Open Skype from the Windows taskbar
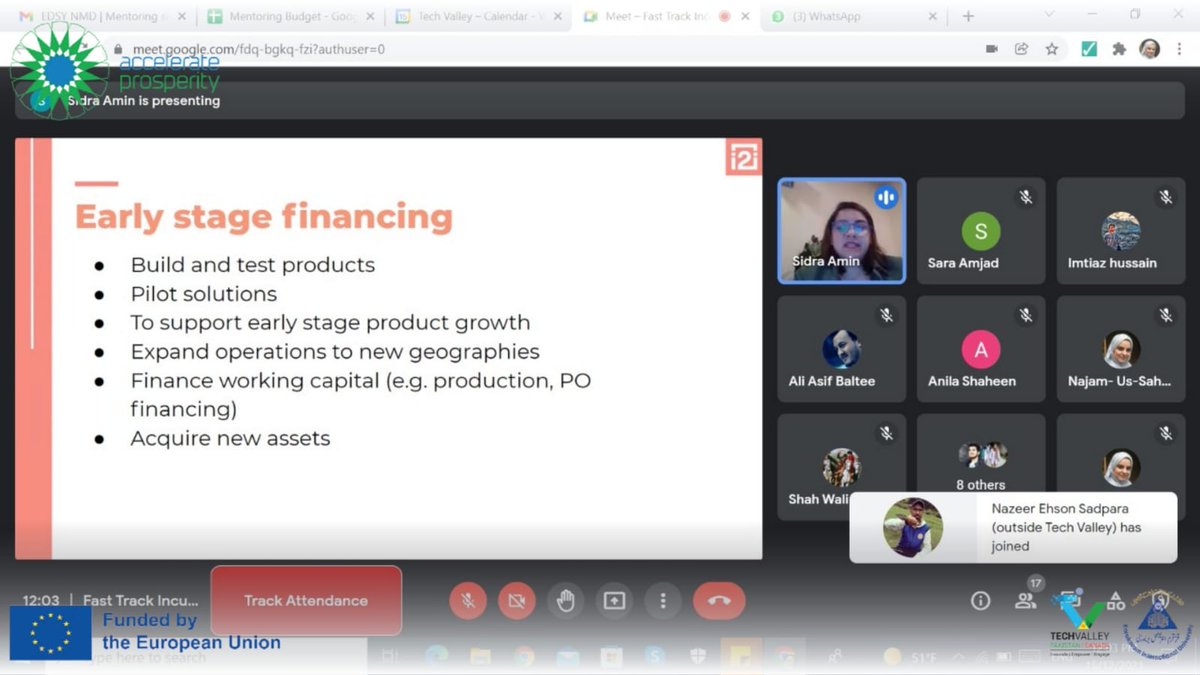 655,657
